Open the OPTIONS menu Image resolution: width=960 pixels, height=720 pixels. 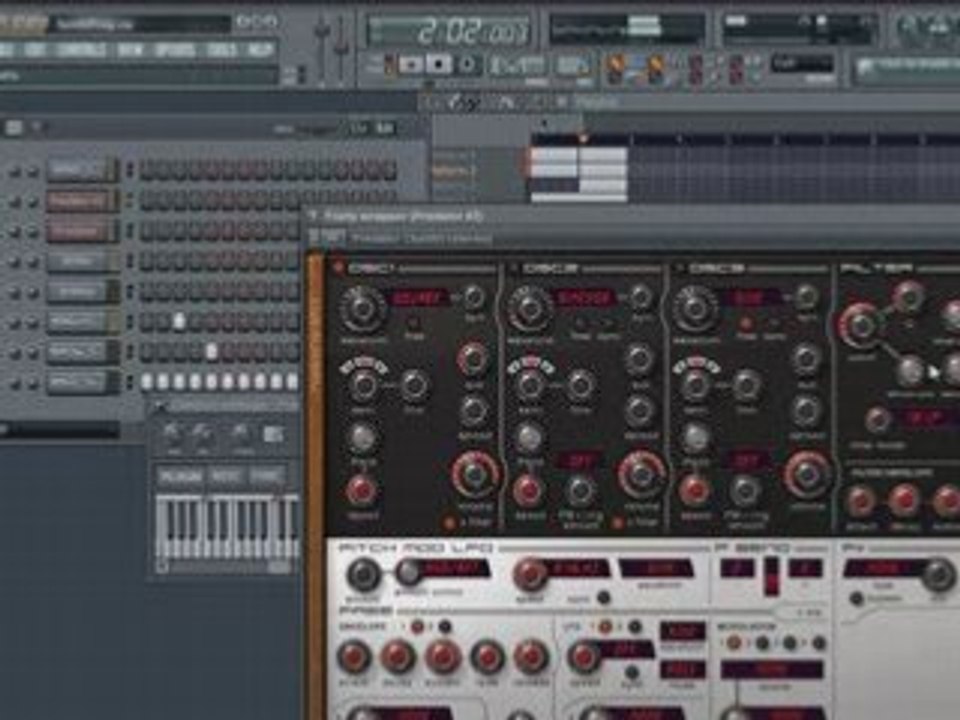click(x=175, y=50)
